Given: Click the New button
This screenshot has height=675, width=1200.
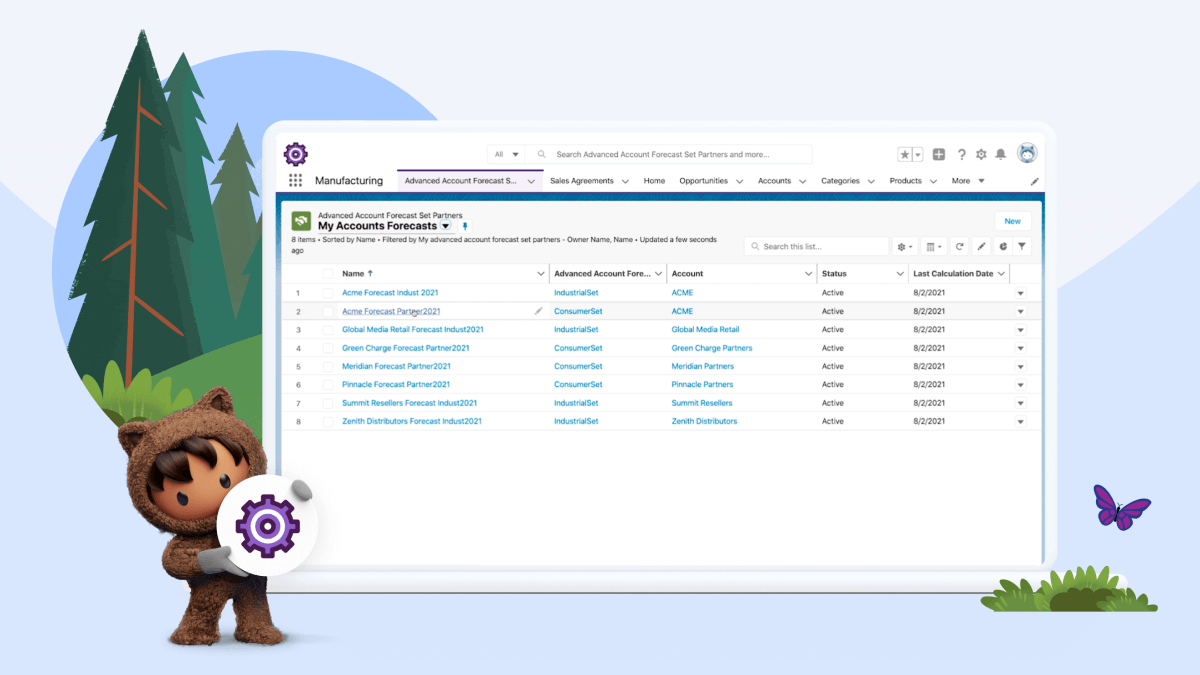Looking at the screenshot, I should 1012,221.
